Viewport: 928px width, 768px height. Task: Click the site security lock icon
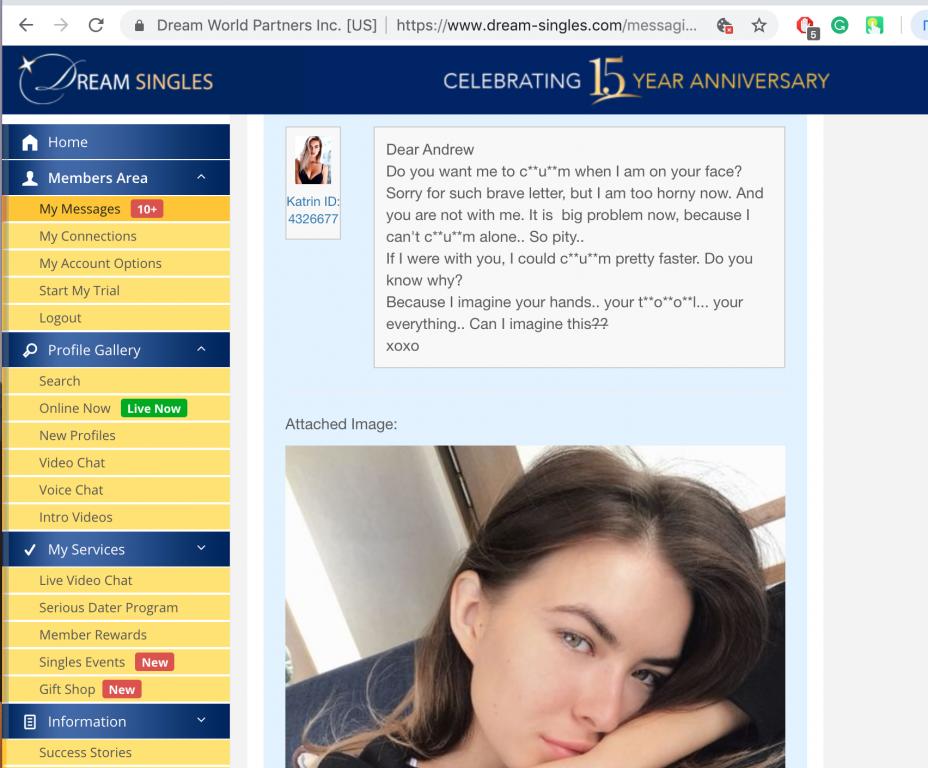(140, 26)
